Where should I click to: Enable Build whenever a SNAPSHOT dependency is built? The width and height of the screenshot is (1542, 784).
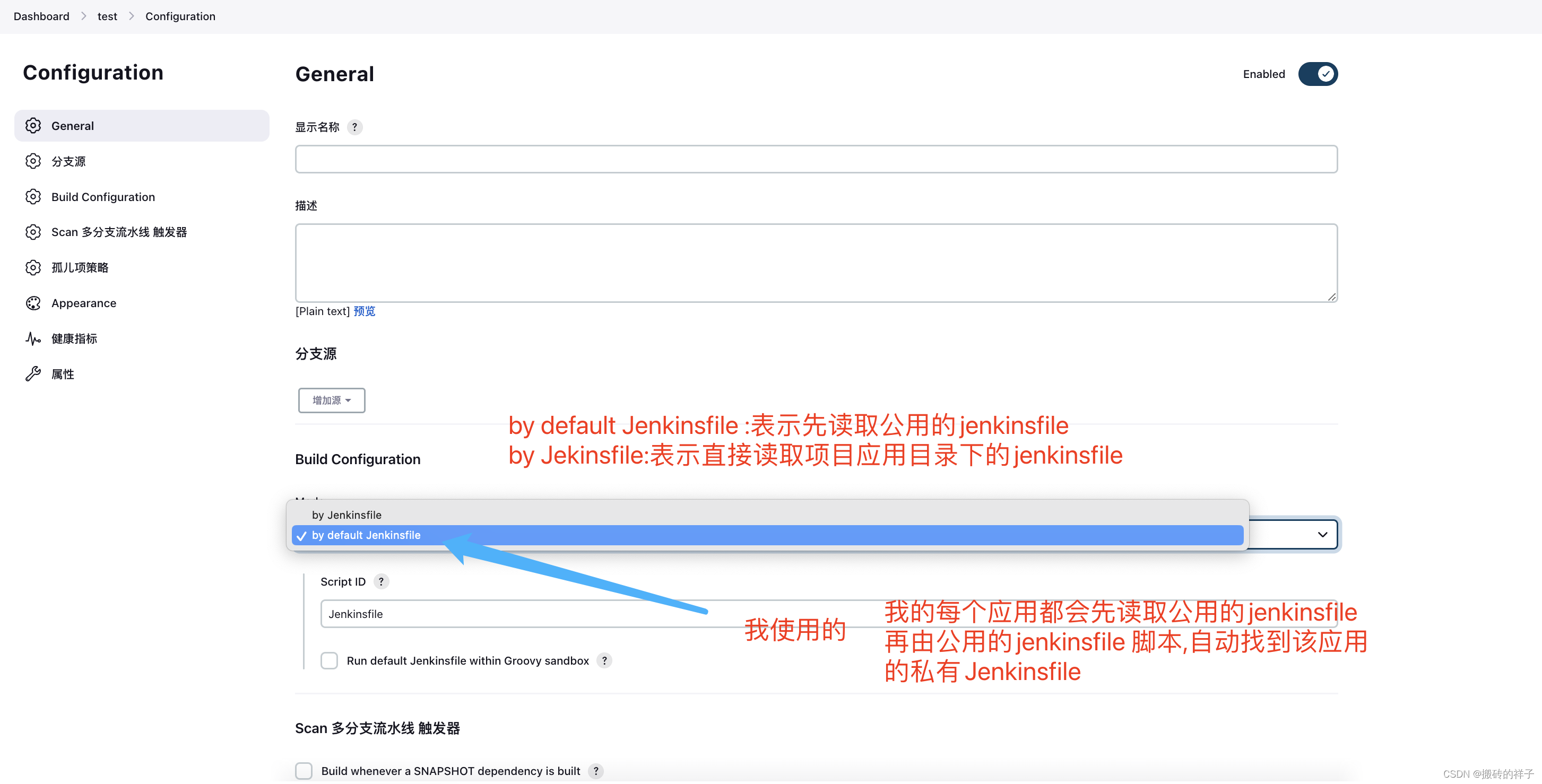304,771
